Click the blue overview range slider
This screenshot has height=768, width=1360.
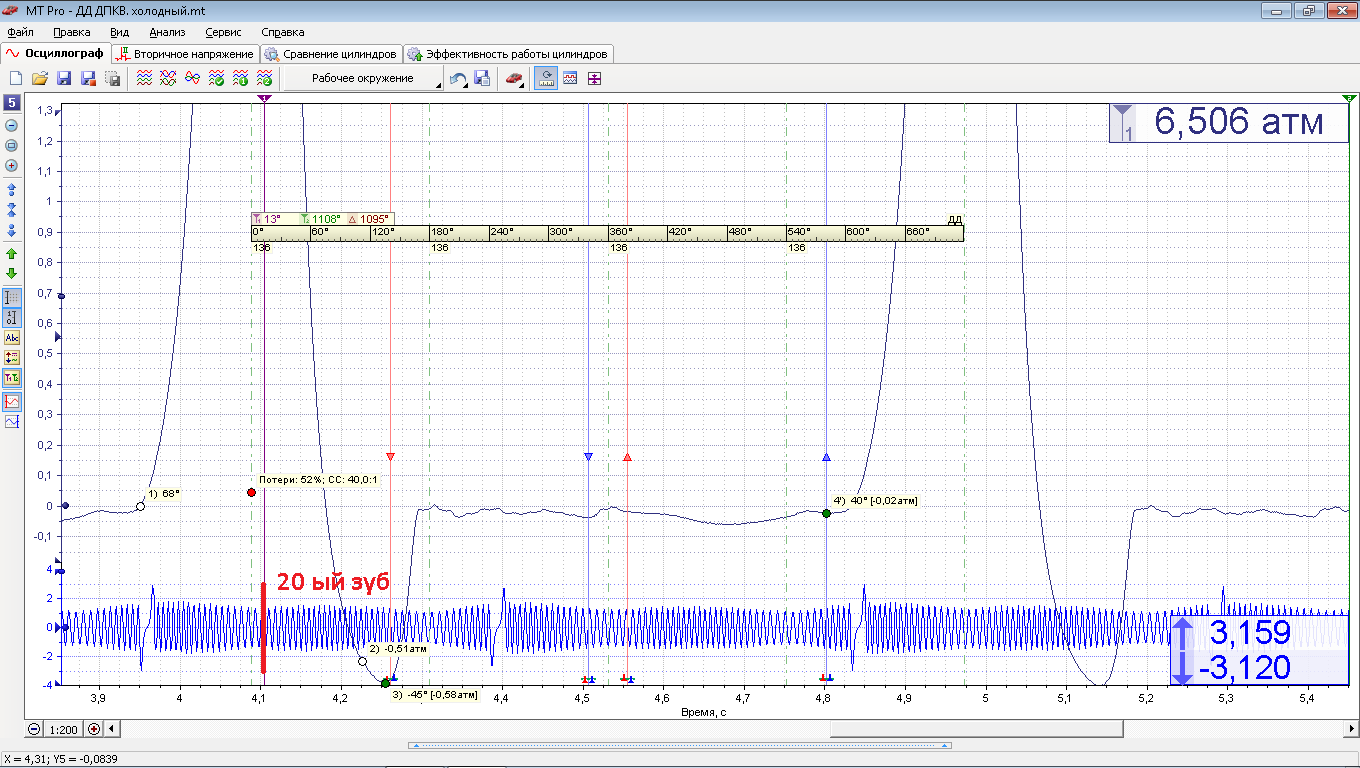[x=679, y=745]
